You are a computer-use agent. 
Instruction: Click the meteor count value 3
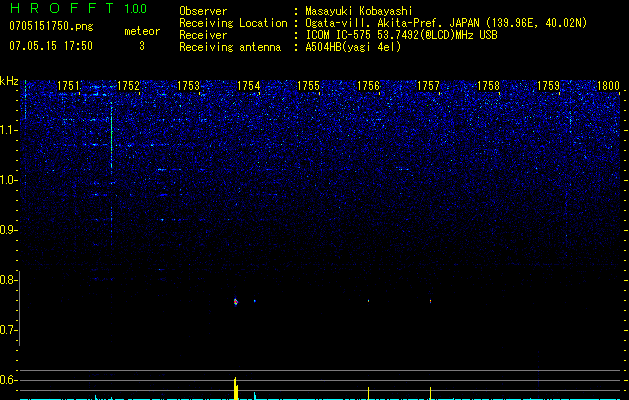click(142, 46)
